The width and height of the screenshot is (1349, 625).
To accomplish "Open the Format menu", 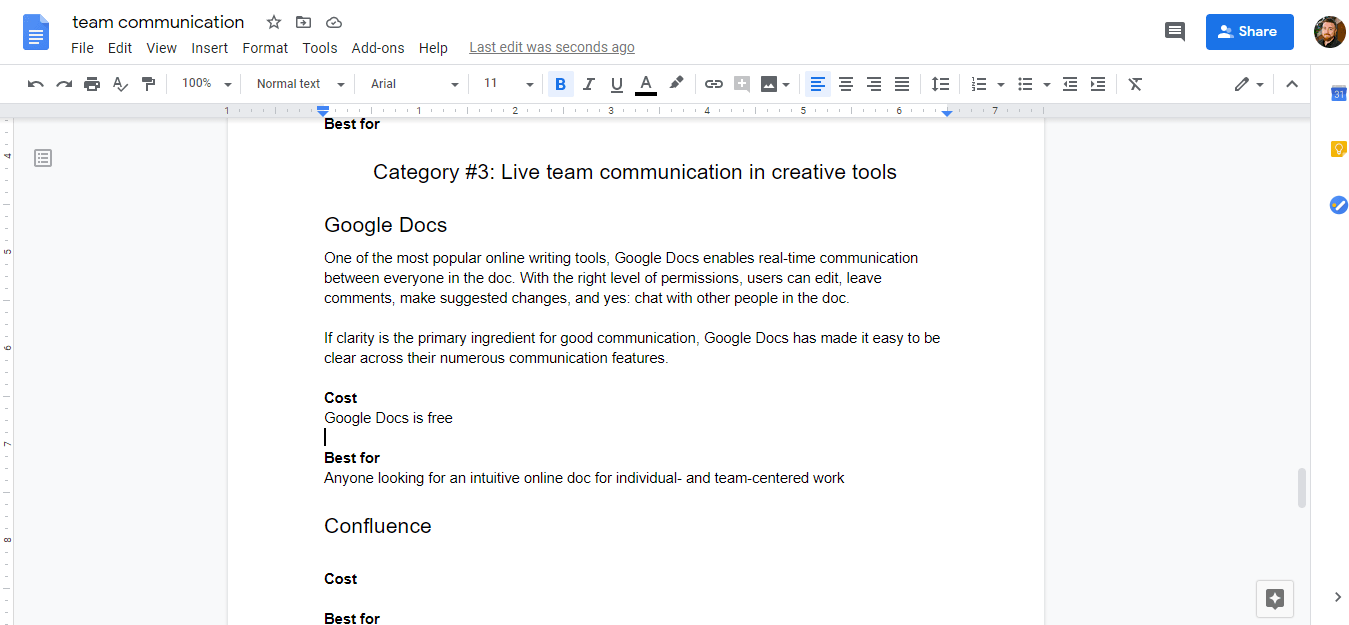I will pyautogui.click(x=265, y=48).
